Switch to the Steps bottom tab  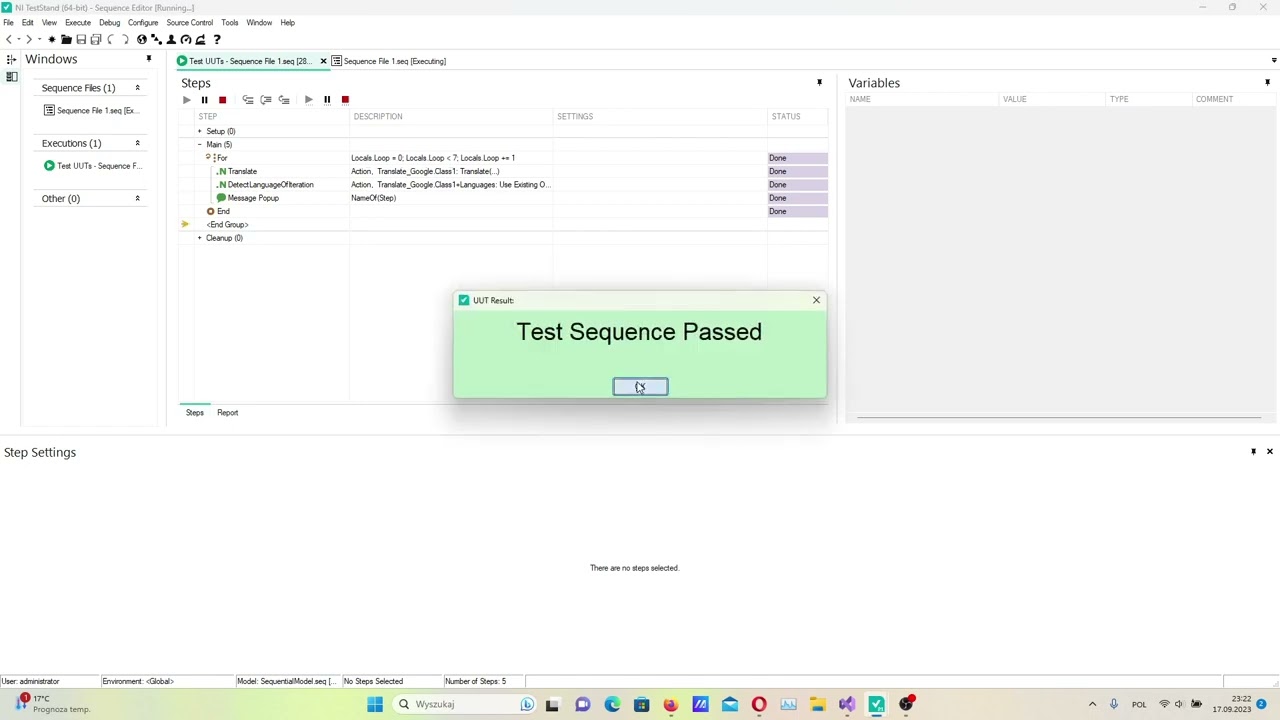tap(194, 412)
